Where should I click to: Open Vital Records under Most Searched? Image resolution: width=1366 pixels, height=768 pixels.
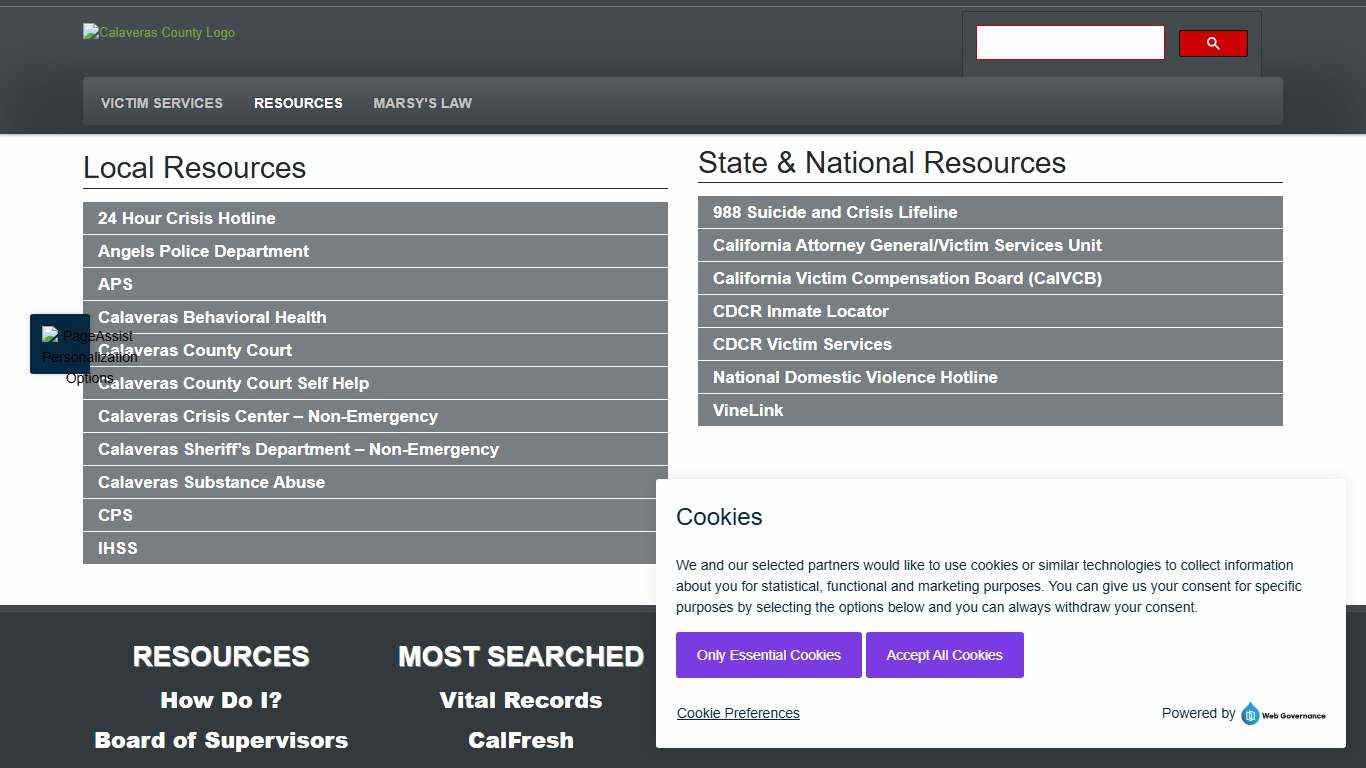point(520,700)
